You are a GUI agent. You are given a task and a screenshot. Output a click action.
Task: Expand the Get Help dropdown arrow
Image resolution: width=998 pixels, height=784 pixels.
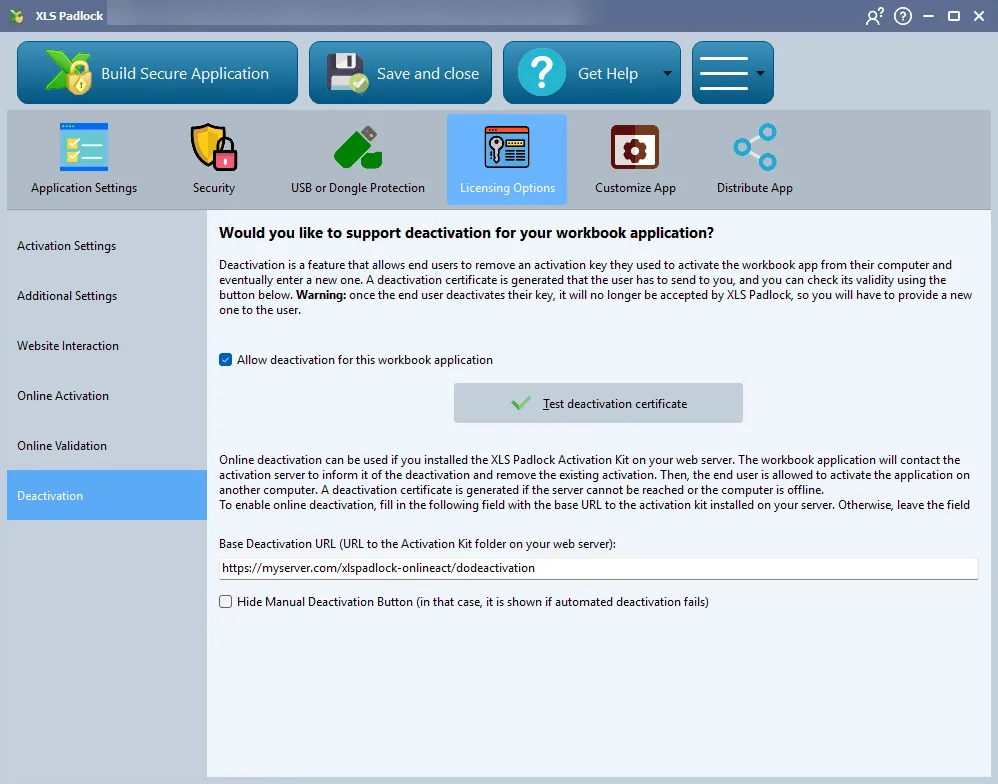(x=667, y=73)
